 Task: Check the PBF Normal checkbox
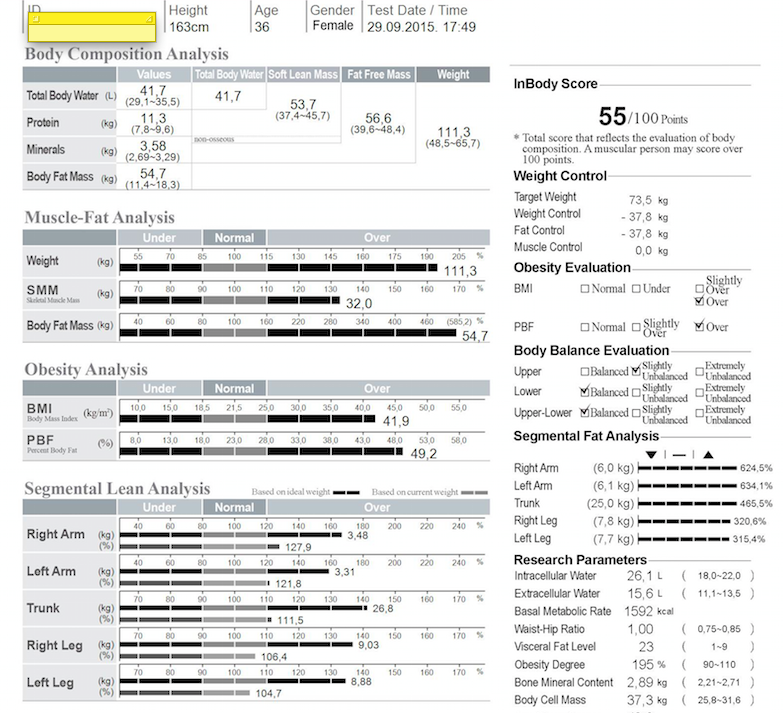(x=585, y=327)
